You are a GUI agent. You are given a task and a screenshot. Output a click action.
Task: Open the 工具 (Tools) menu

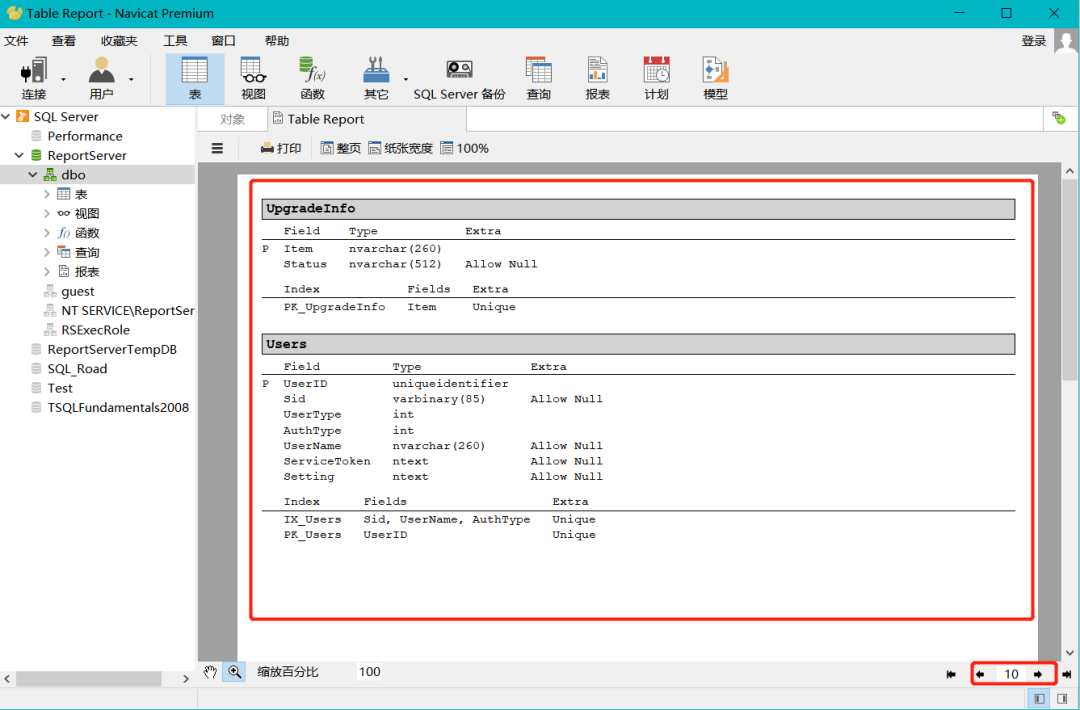point(175,41)
